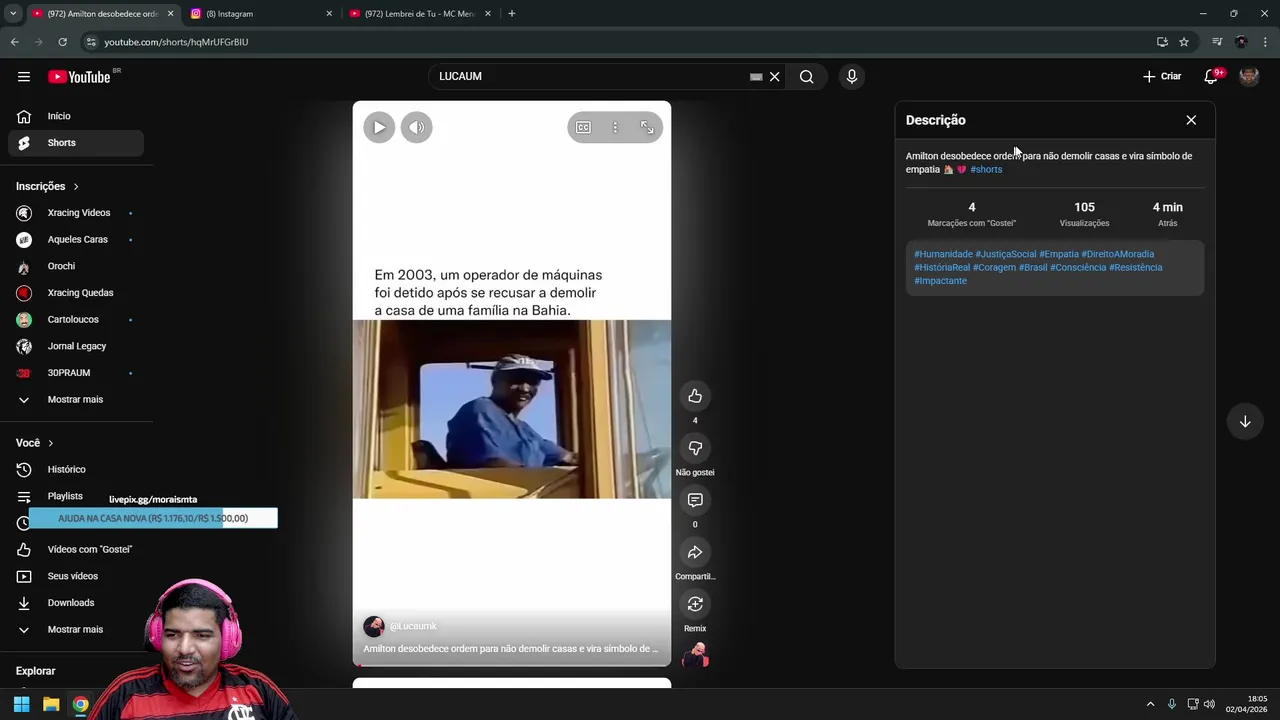The width and height of the screenshot is (1280, 720).
Task: Open Vídeos com "Gostei"
Action: click(76, 549)
